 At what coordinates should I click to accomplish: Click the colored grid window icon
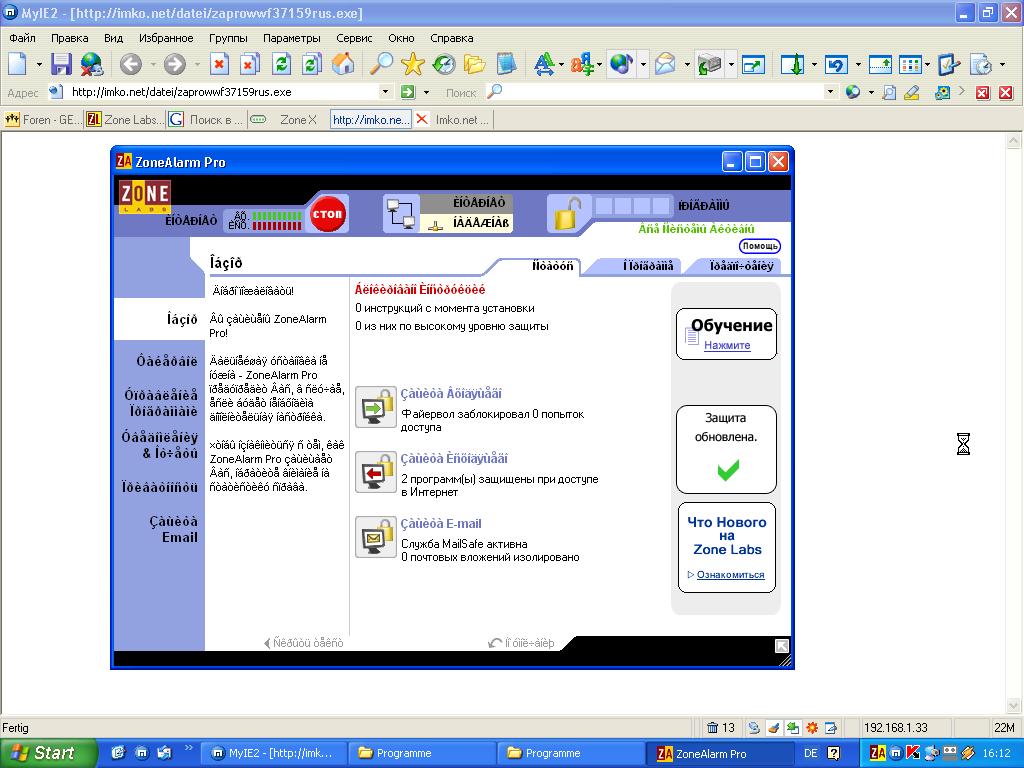pyautogui.click(x=910, y=64)
